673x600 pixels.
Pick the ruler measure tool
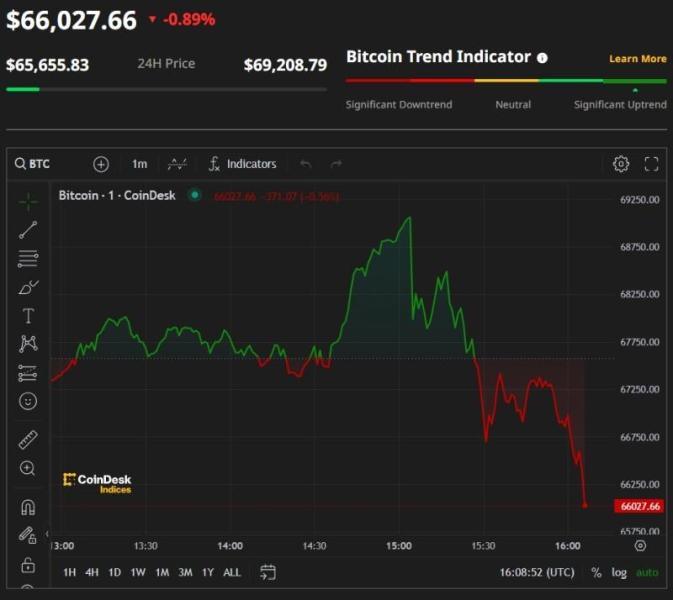pyautogui.click(x=28, y=439)
